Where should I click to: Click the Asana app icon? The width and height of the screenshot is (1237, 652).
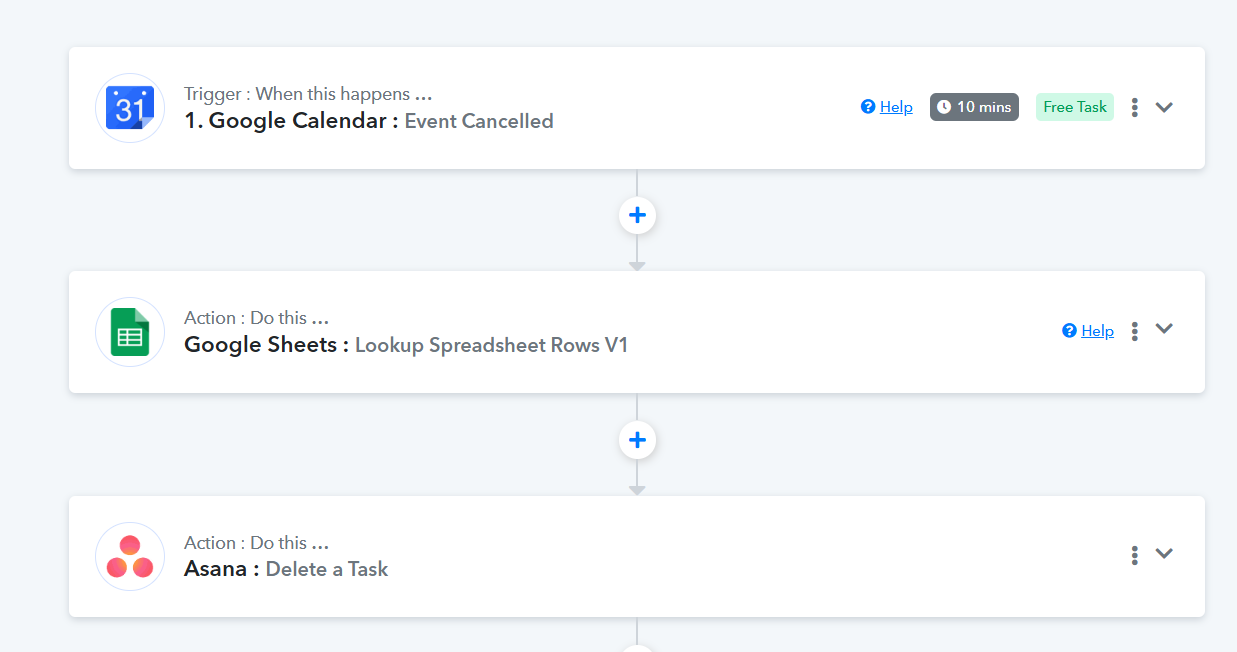tap(130, 557)
